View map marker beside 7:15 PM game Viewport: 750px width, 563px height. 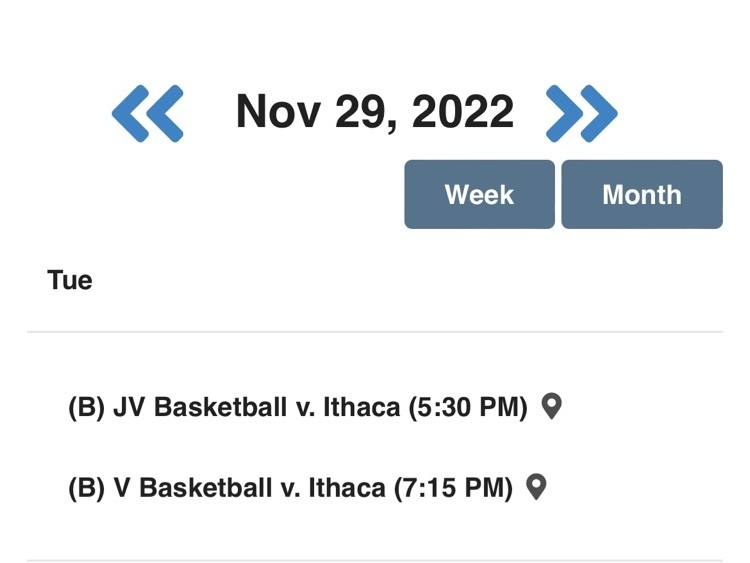click(x=536, y=487)
